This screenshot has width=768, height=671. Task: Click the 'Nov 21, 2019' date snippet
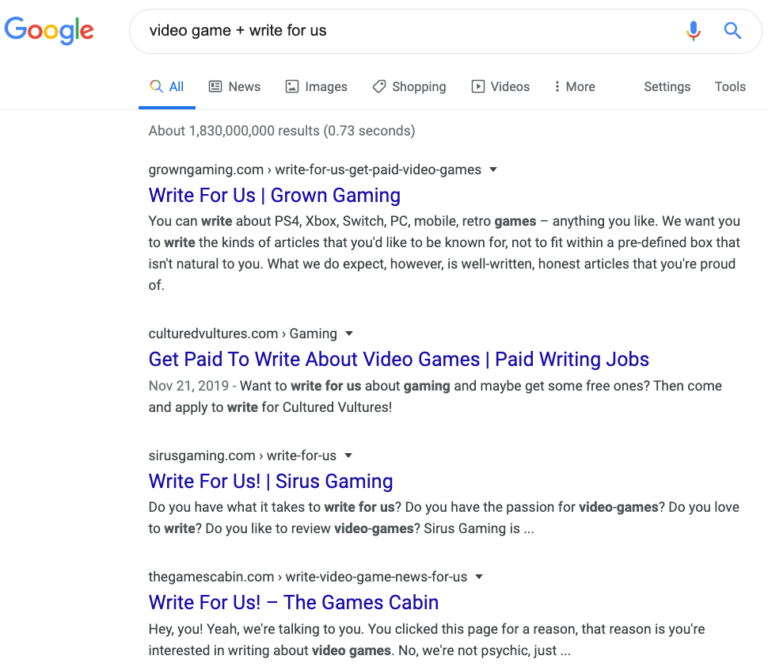click(x=189, y=386)
